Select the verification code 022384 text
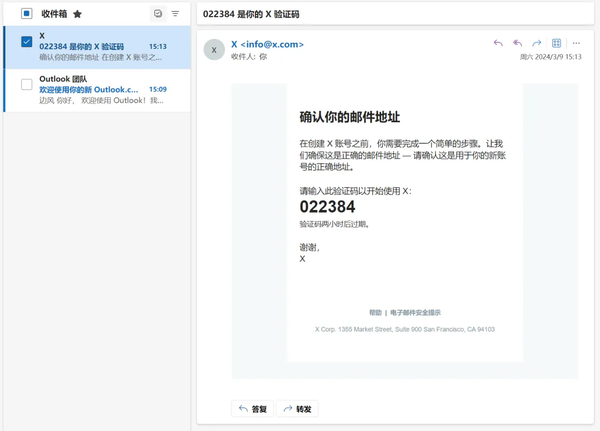 coord(327,207)
